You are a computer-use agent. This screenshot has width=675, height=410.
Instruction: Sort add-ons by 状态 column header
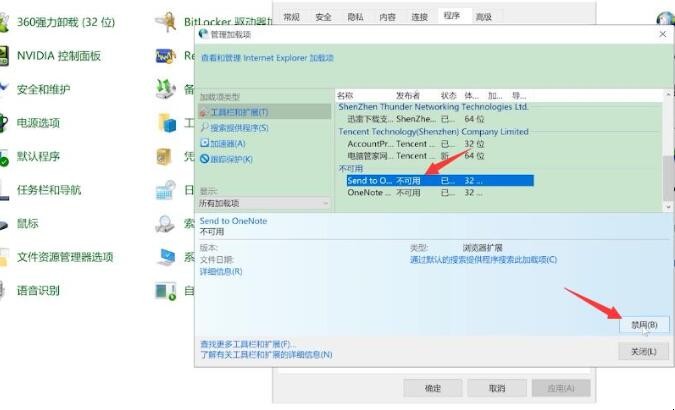449,95
